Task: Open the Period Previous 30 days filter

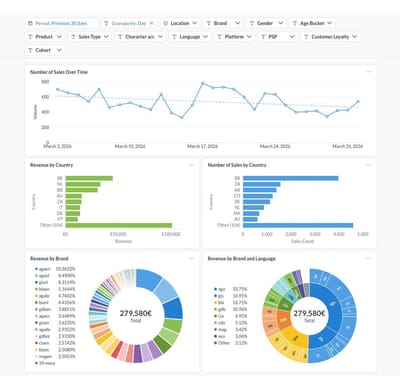Action: (x=61, y=23)
